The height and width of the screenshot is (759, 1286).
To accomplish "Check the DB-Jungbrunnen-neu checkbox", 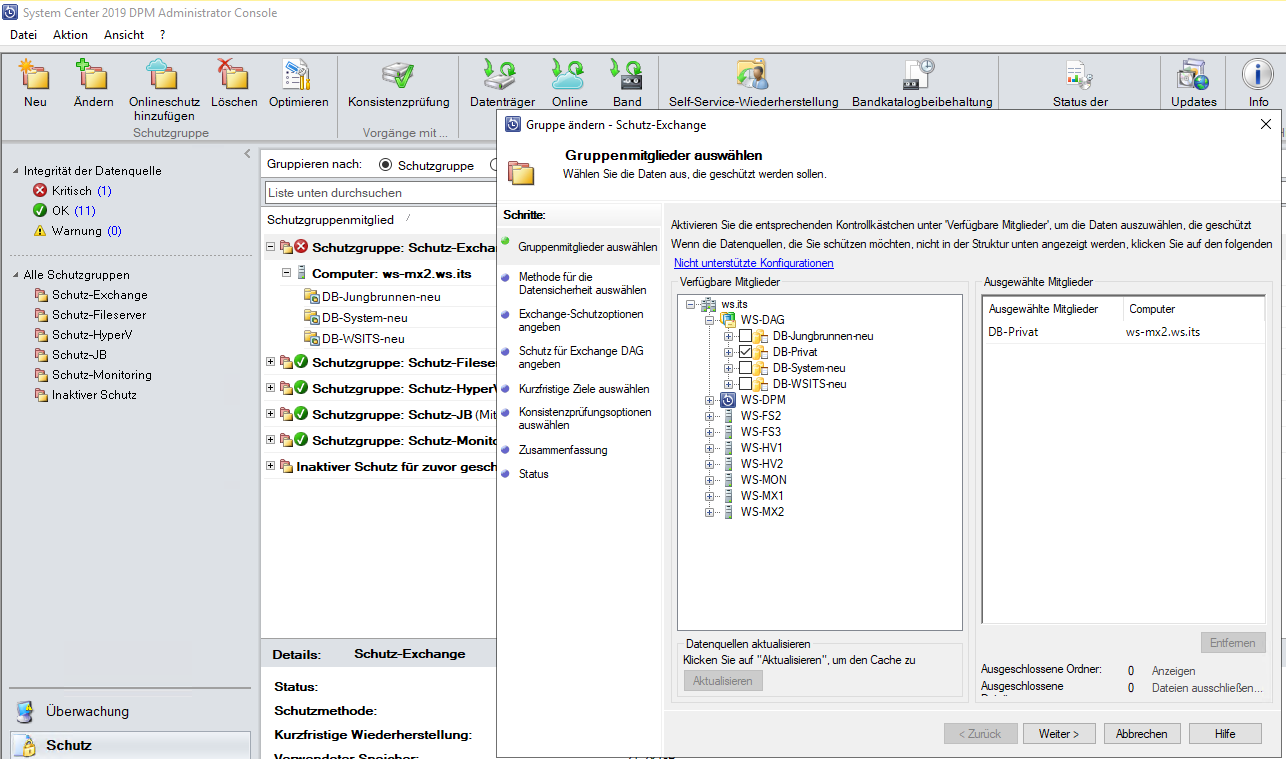I will 745,336.
